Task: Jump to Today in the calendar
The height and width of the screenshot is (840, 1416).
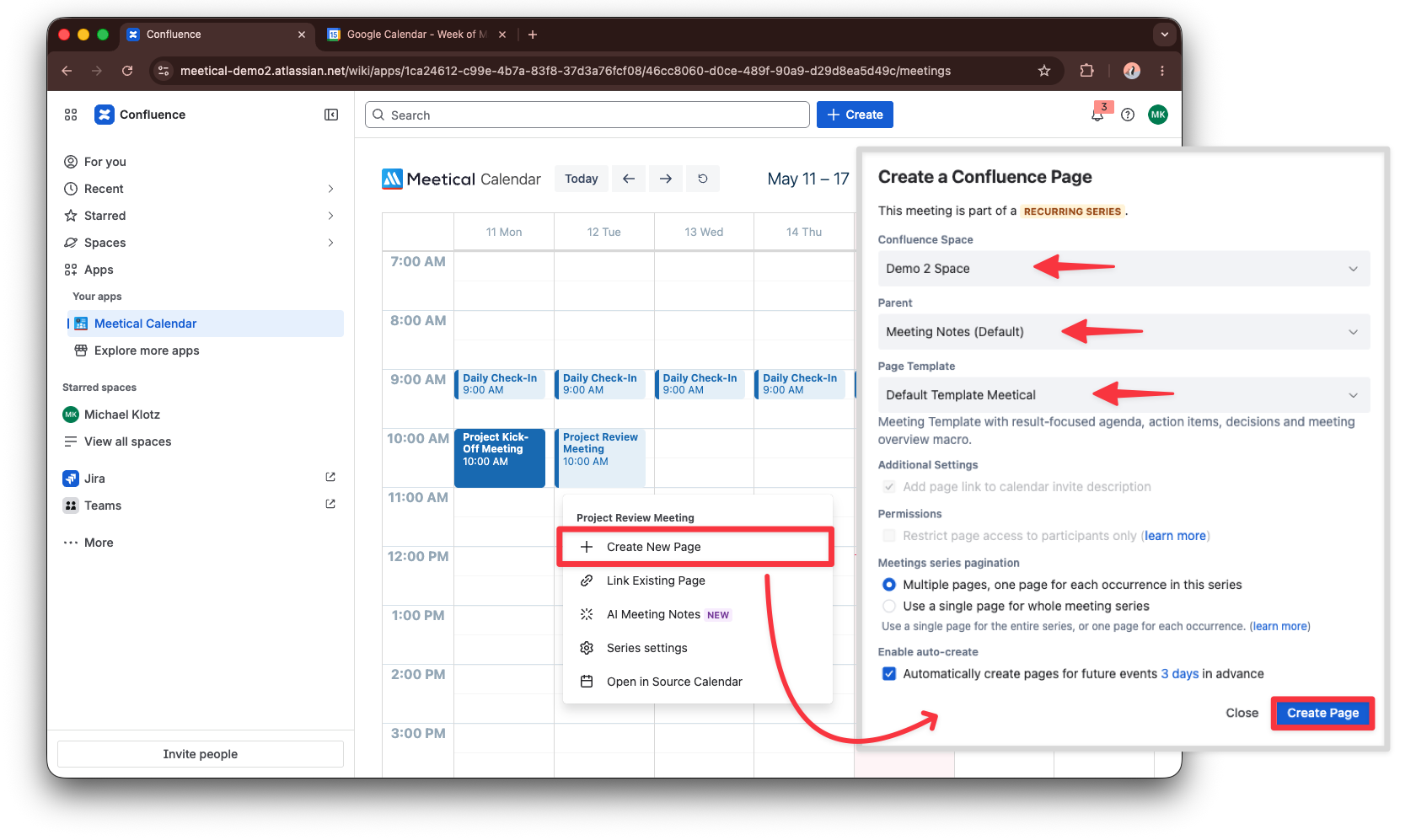Action: click(x=582, y=179)
